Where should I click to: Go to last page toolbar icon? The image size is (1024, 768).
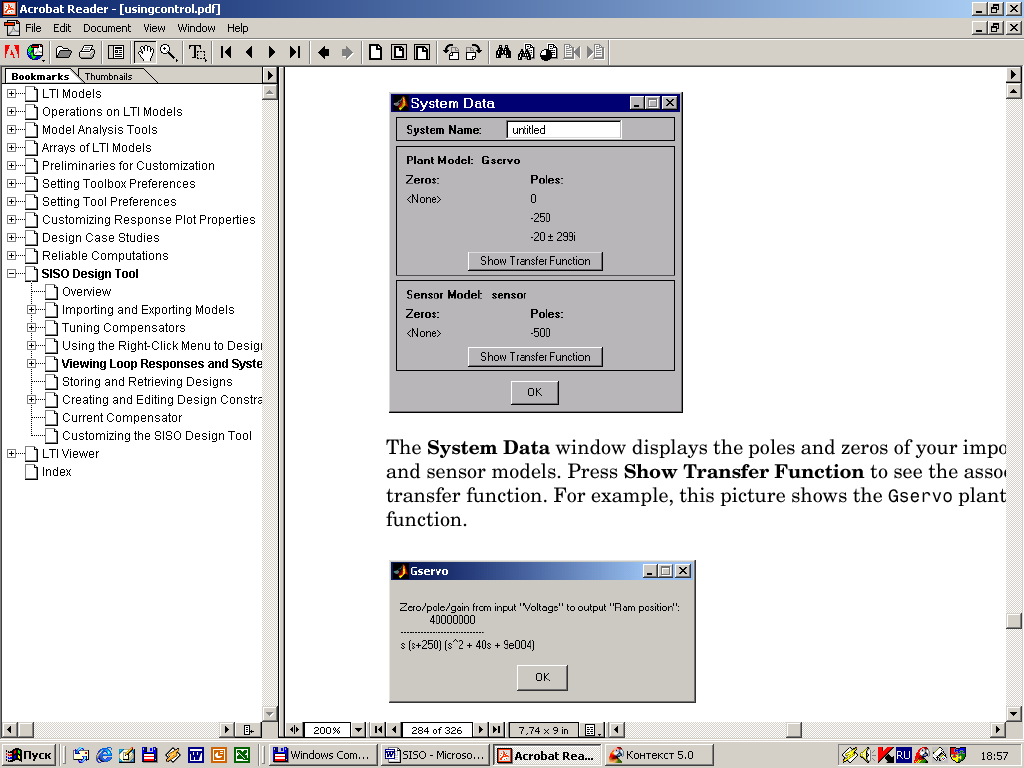pos(295,52)
